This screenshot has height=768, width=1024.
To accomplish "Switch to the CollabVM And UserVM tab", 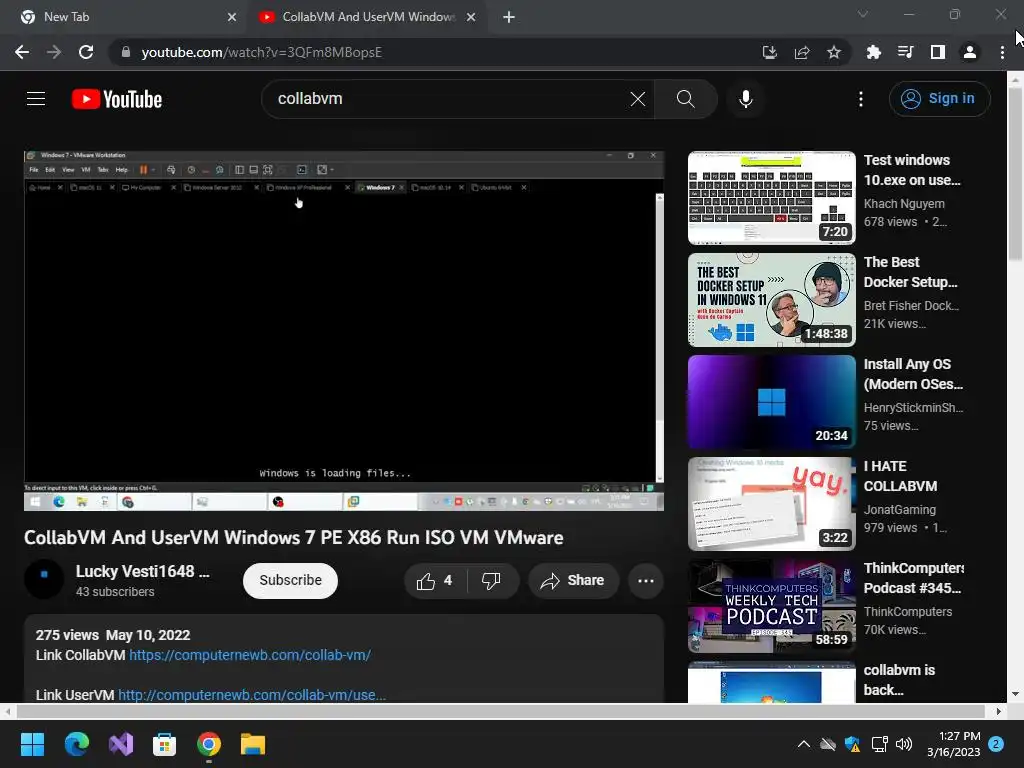I will click(x=367, y=17).
